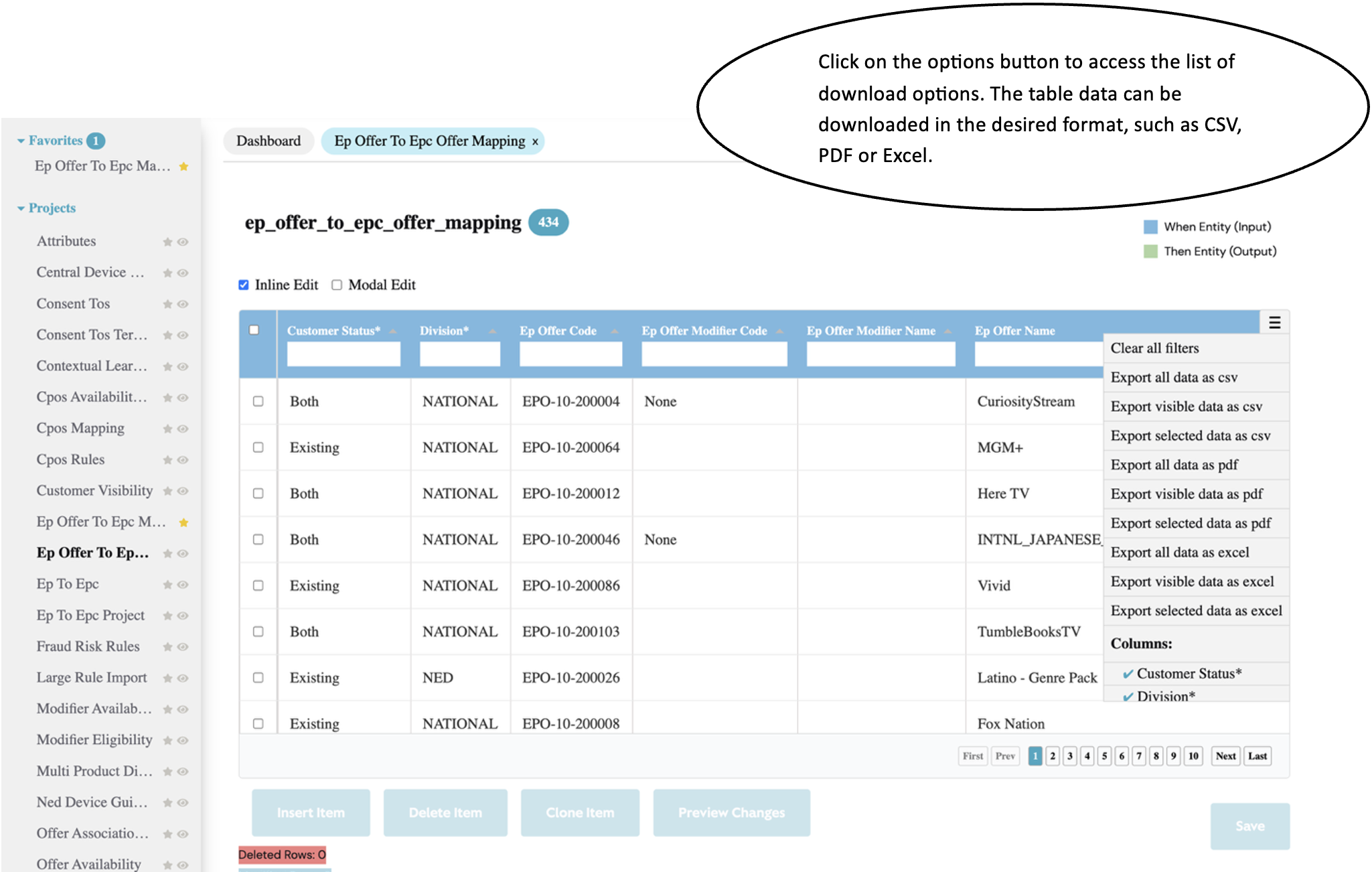Sort by Ep Offer Modifier Name arrow
This screenshot has height=872, width=1372.
(947, 332)
